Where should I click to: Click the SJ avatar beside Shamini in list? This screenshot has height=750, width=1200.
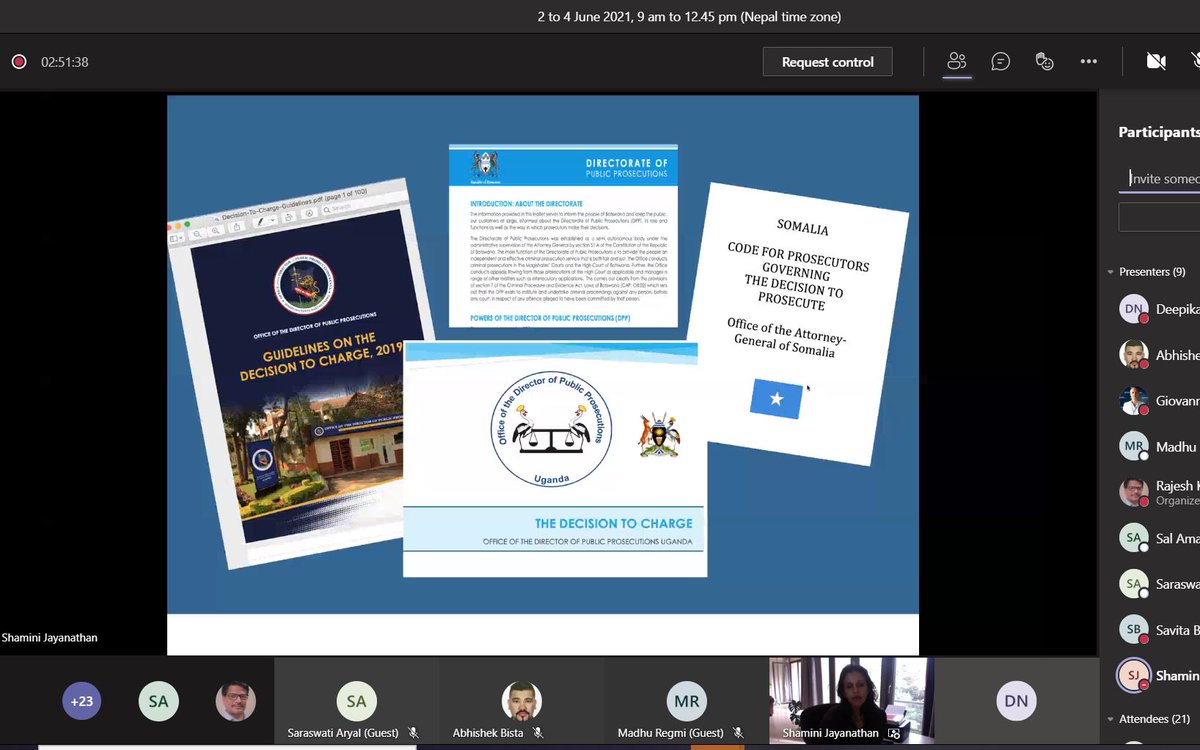(x=1133, y=676)
